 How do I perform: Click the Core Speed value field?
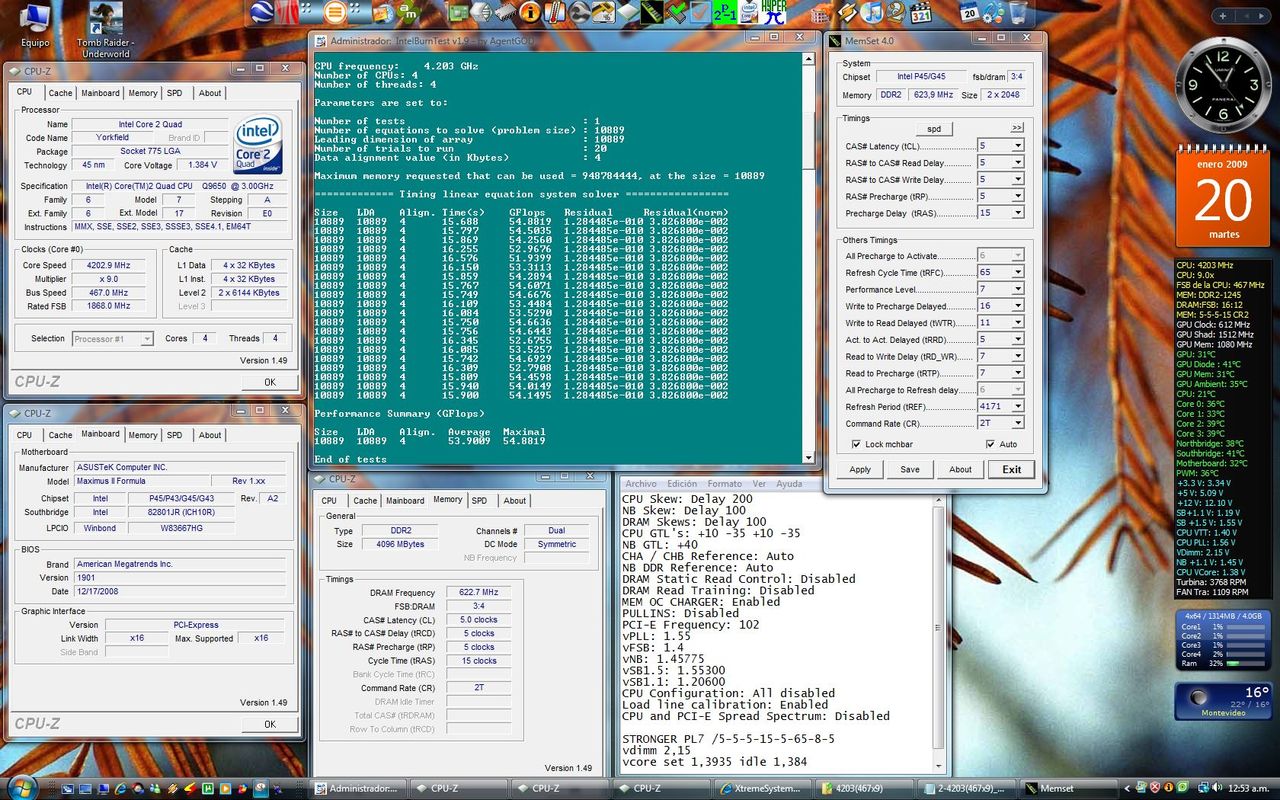110,265
